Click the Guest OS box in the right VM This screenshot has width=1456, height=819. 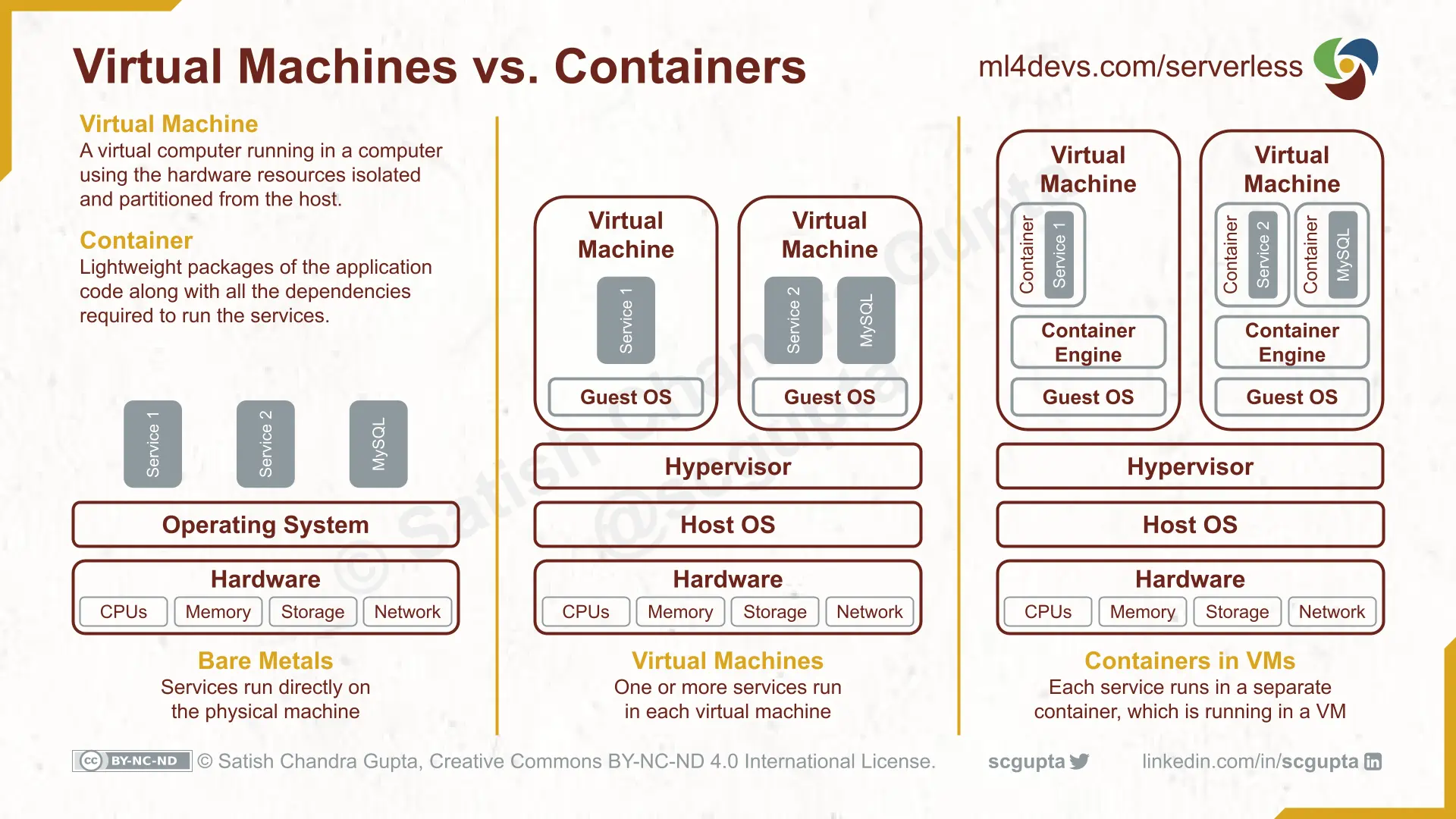[1291, 397]
